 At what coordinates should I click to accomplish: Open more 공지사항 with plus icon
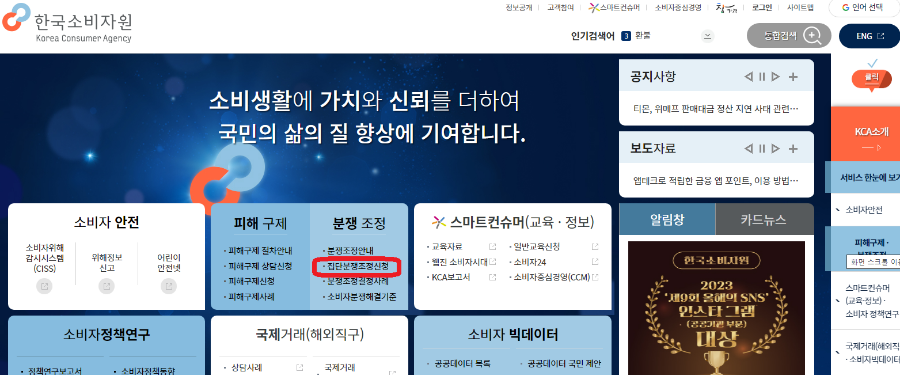pos(793,77)
